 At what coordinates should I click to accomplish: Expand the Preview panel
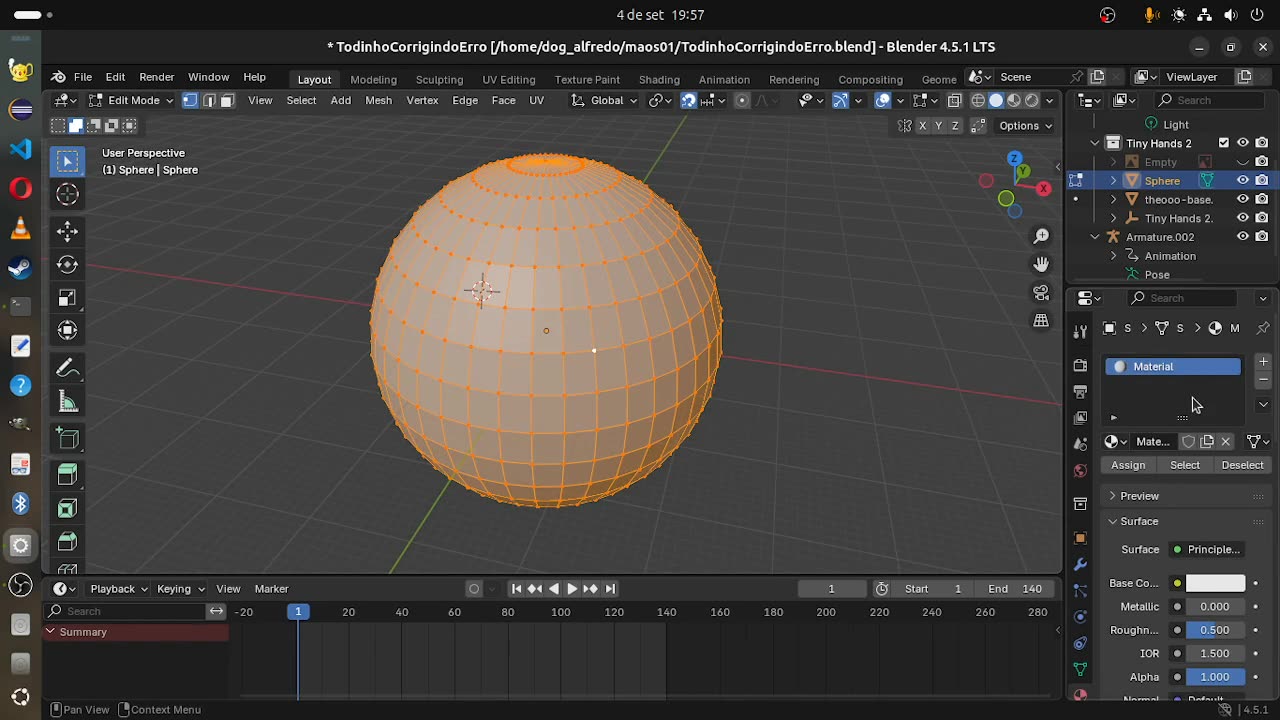(1138, 496)
